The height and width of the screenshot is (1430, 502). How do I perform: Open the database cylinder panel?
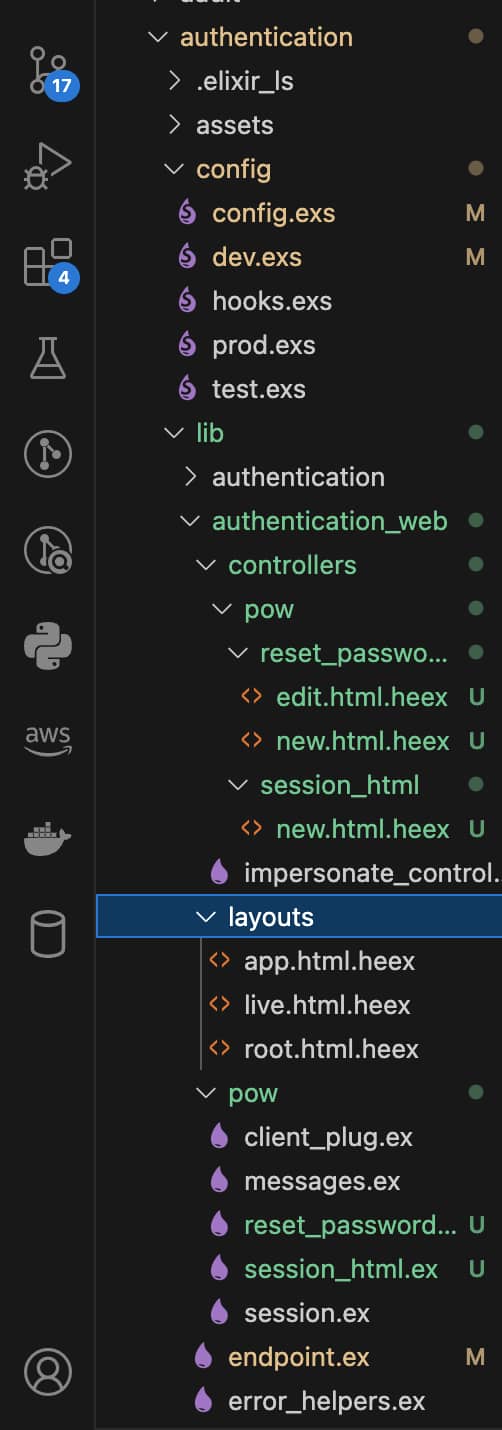point(48,934)
